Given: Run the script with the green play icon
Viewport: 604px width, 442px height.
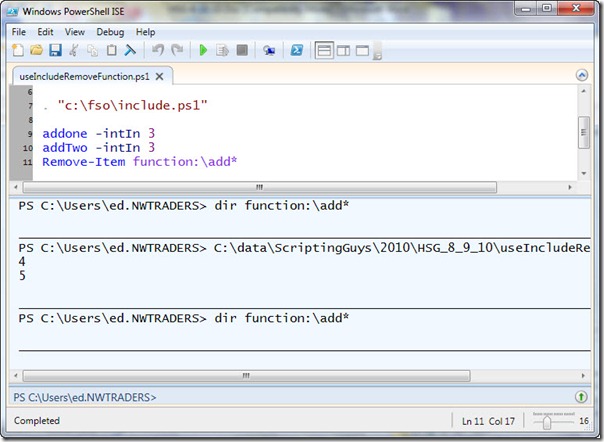Looking at the screenshot, I should [x=203, y=50].
